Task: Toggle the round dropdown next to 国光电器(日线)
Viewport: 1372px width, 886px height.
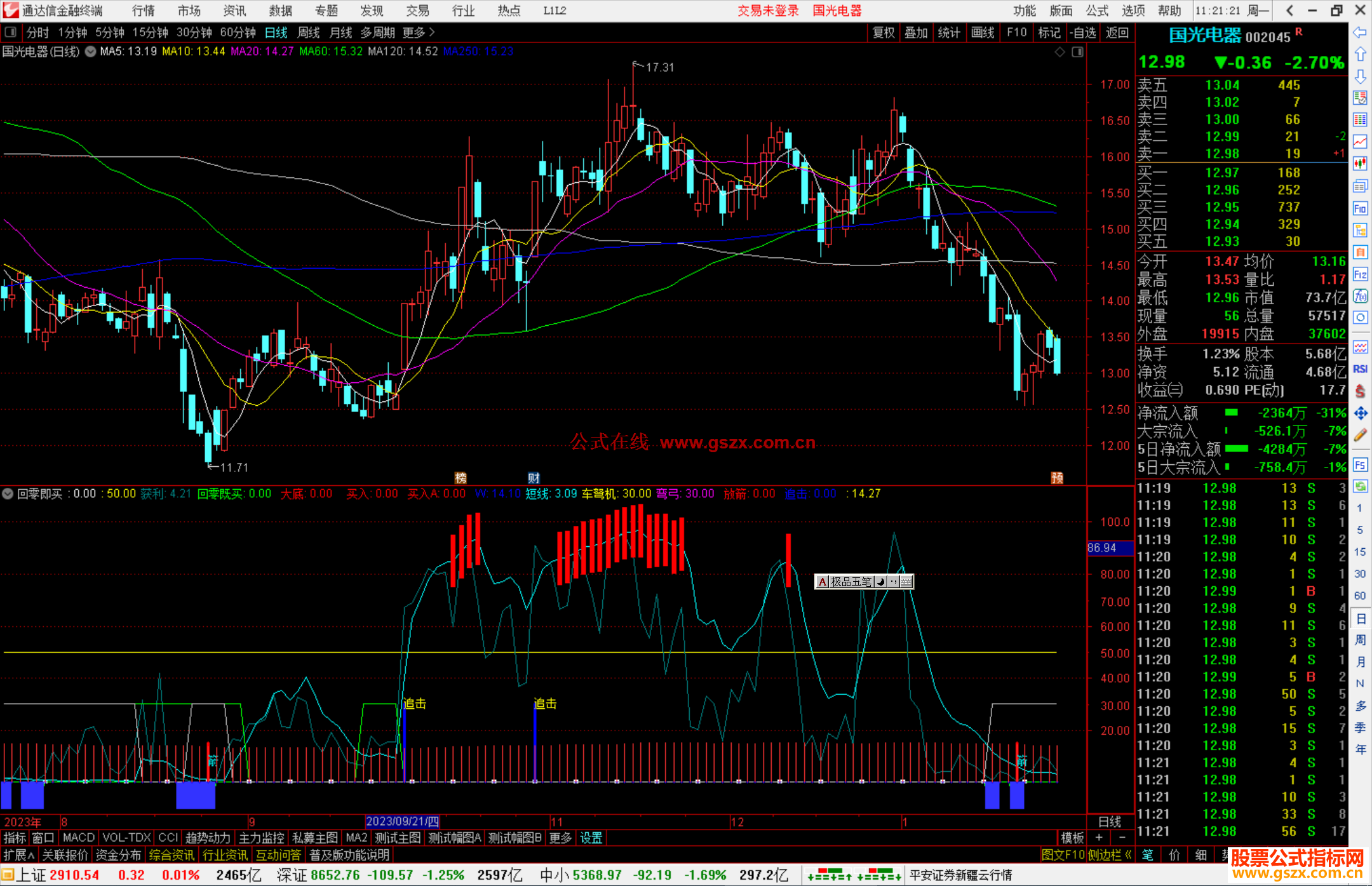Action: click(91, 51)
